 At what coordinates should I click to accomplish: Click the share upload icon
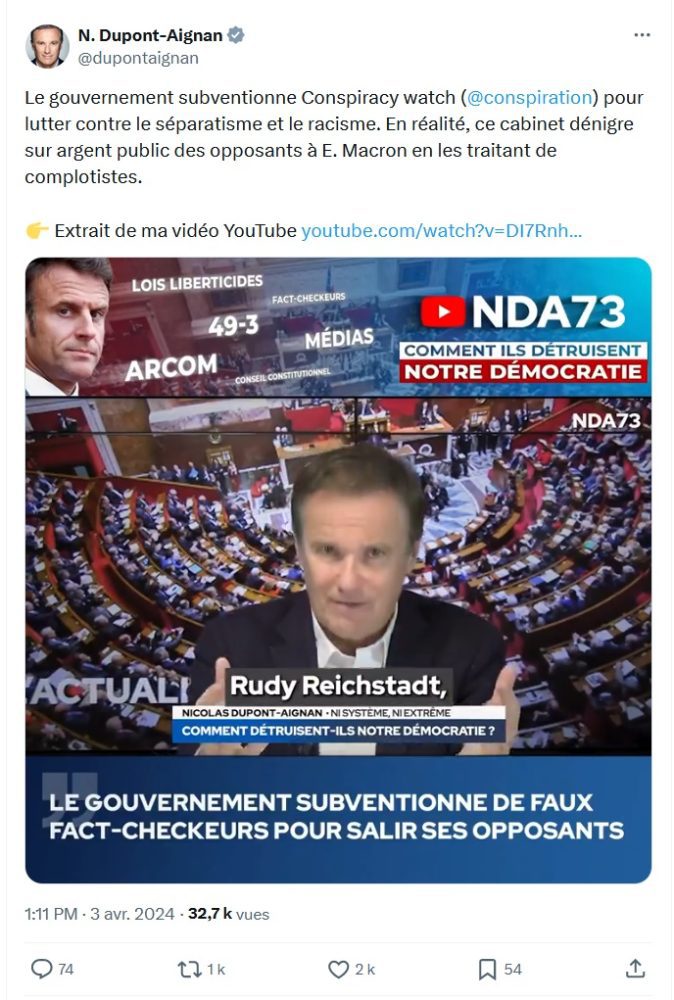[x=635, y=969]
